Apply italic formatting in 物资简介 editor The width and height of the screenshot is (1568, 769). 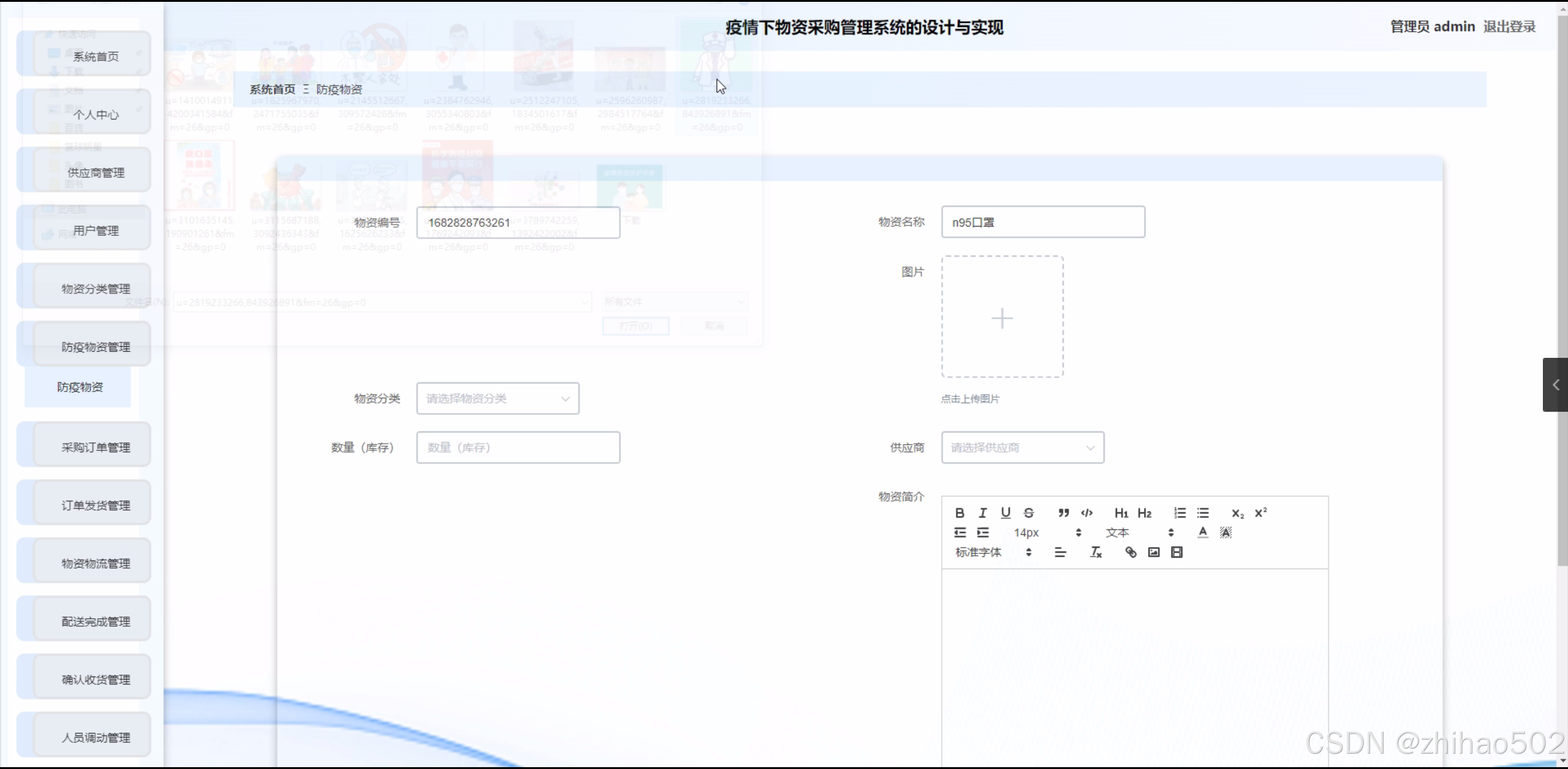[x=982, y=513]
